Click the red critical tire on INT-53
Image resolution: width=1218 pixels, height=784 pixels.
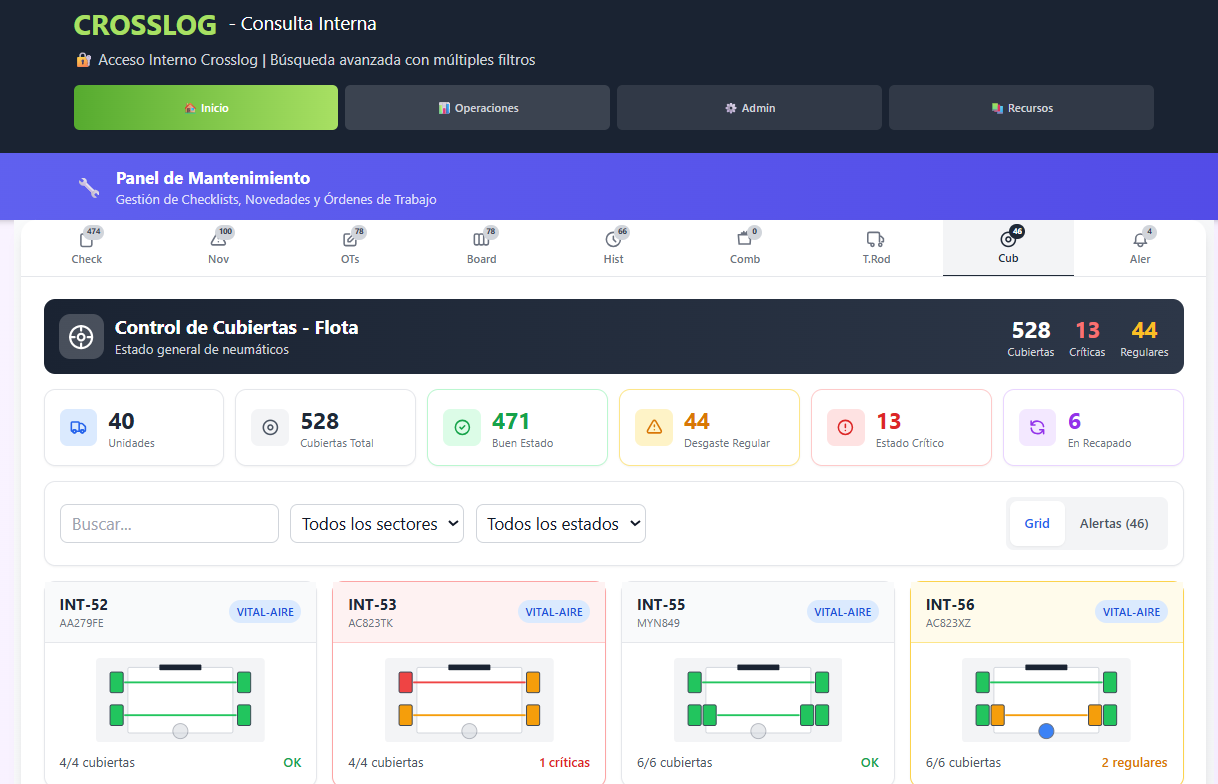tap(405, 682)
